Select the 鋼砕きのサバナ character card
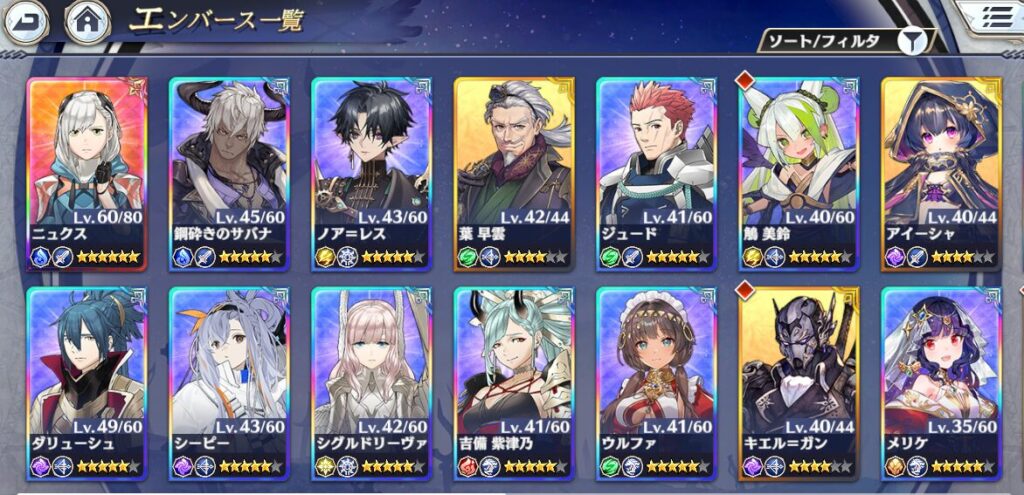 229,174
